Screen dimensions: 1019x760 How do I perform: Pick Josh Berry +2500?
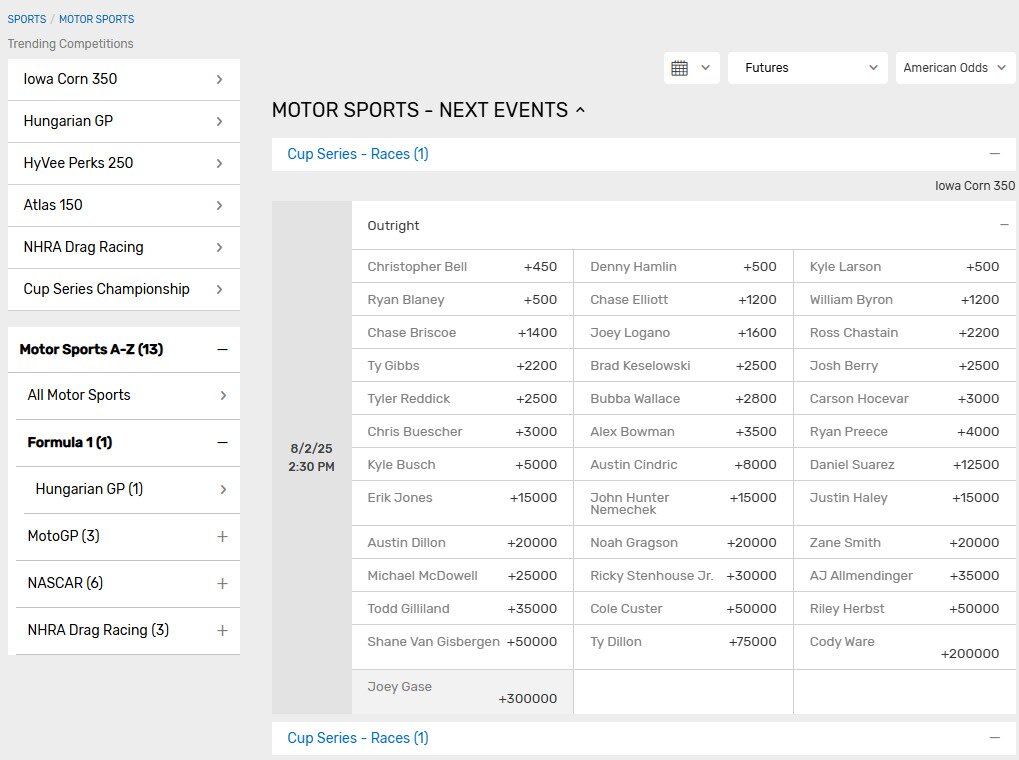[x=905, y=366]
